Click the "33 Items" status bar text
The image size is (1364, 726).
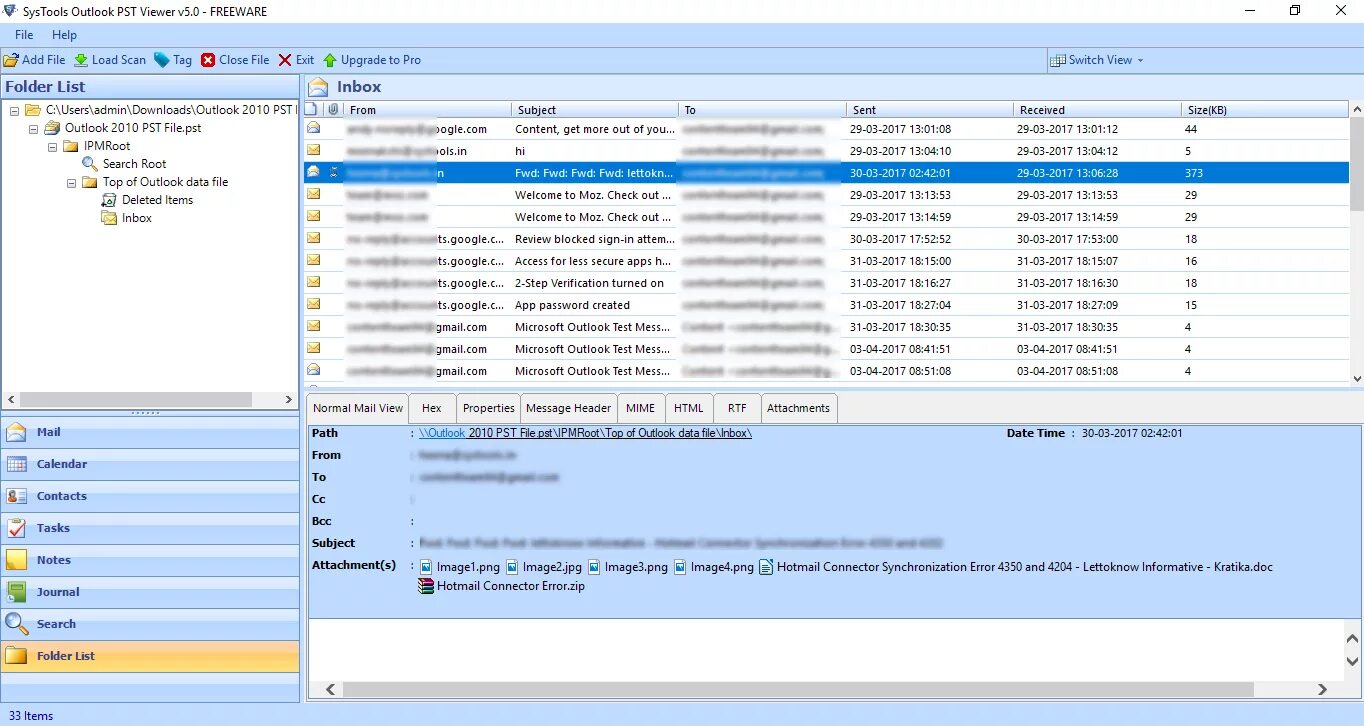tap(30, 716)
